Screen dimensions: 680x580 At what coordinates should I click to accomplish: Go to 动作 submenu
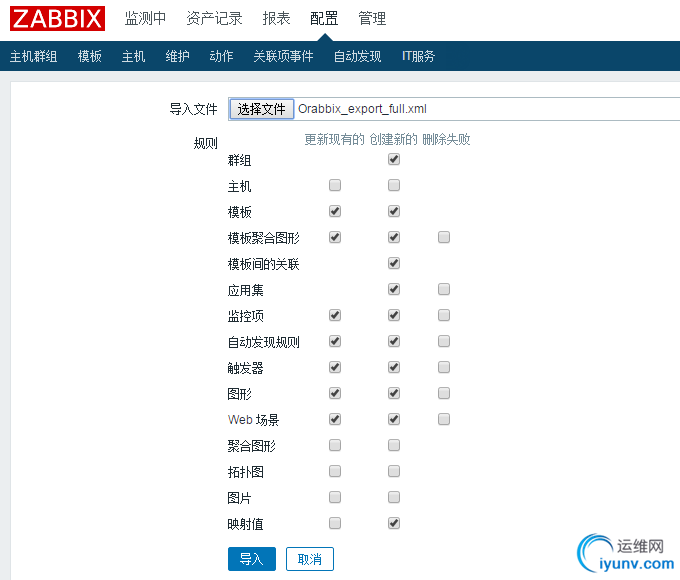(x=221, y=56)
